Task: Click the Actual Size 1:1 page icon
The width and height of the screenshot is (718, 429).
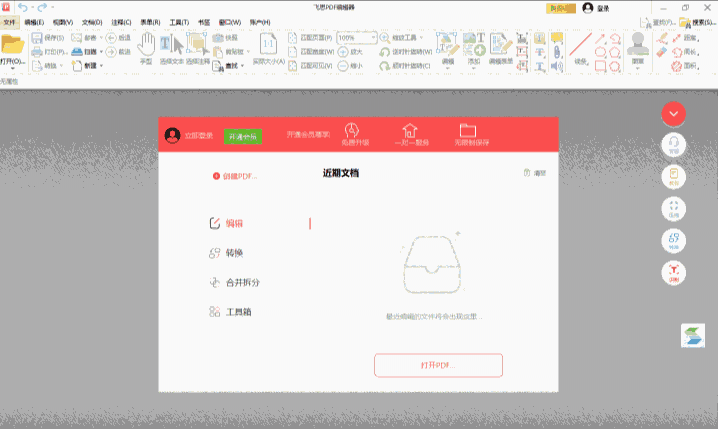Action: click(x=268, y=44)
